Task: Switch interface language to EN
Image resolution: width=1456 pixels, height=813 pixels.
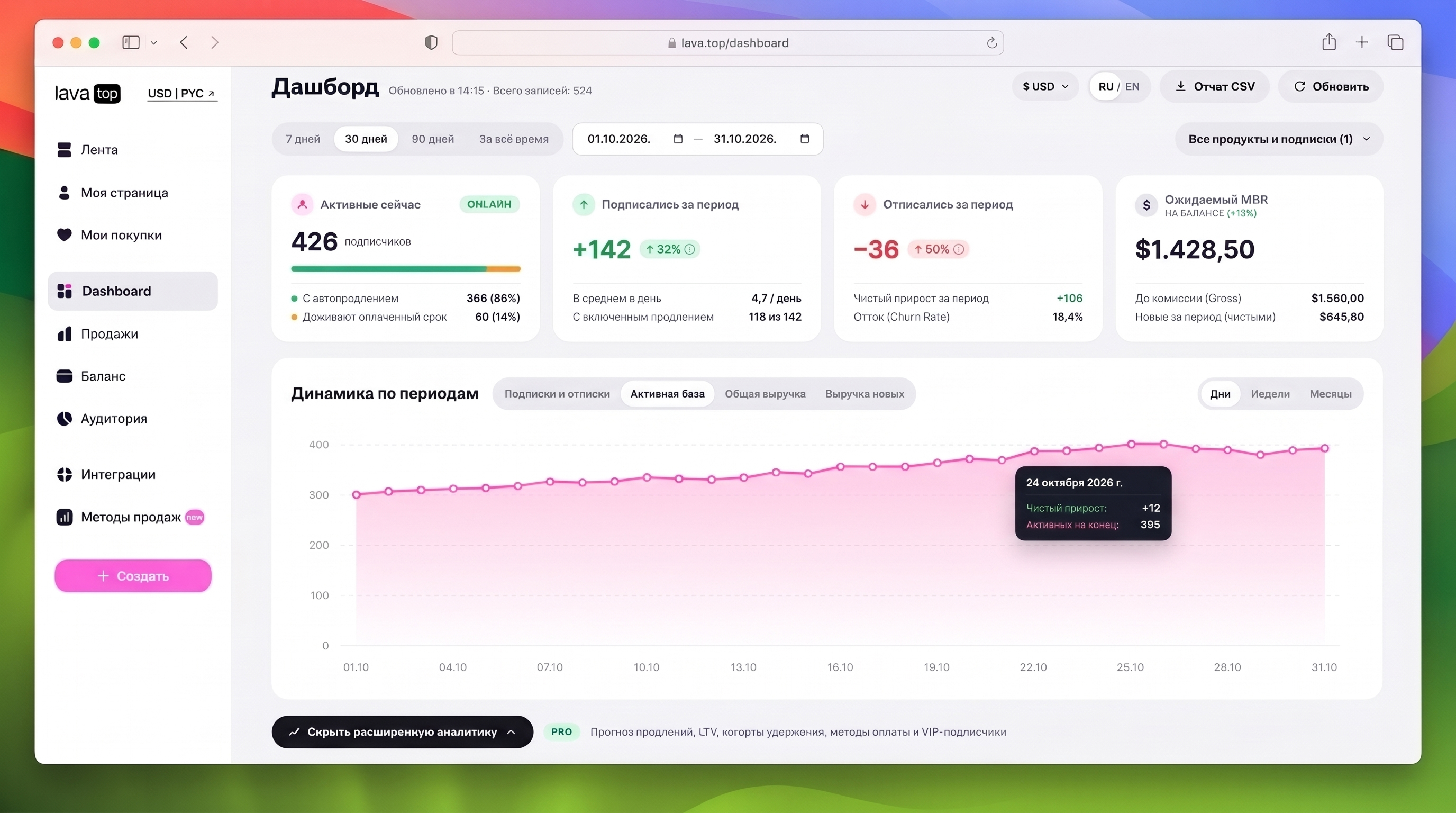Action: click(x=1132, y=86)
